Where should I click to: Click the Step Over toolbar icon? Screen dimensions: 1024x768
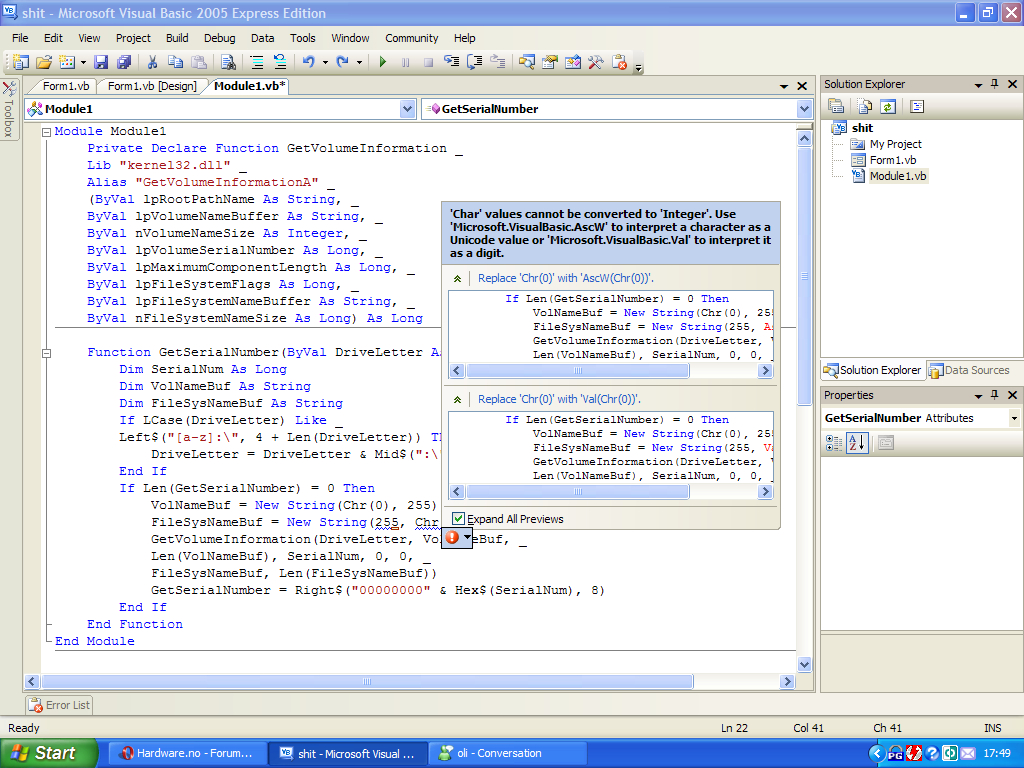coord(475,62)
